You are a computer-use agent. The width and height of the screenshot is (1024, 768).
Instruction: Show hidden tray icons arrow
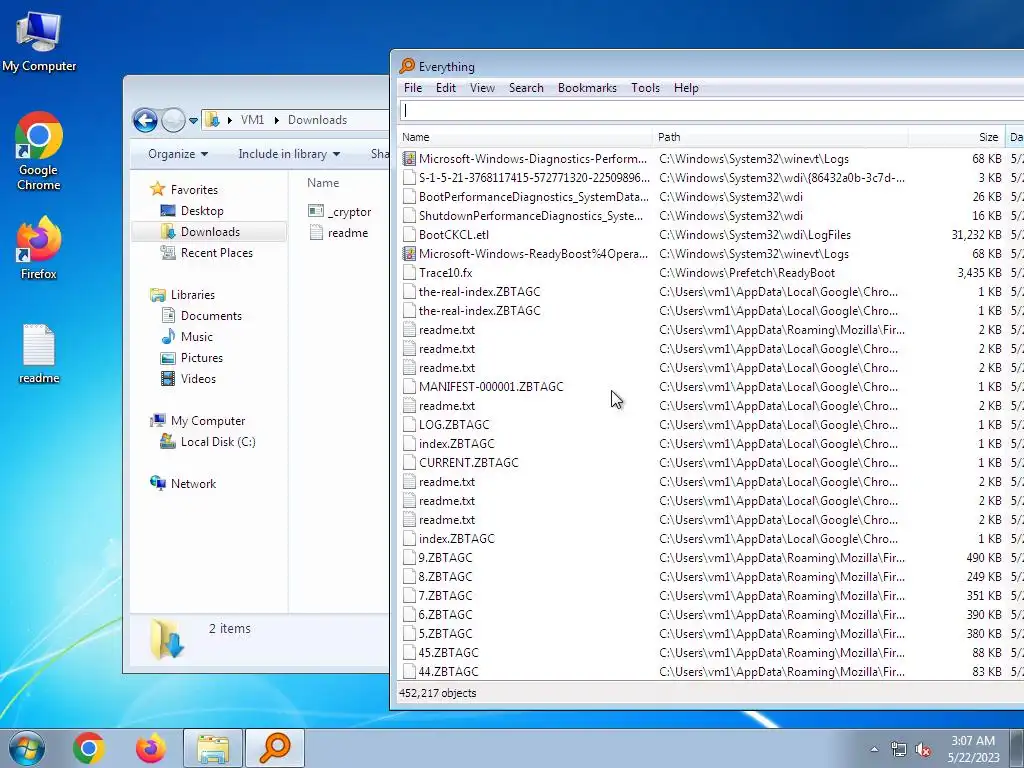[874, 749]
